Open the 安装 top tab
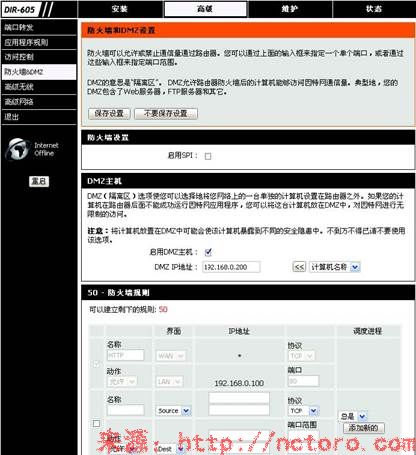The width and height of the screenshot is (416, 455). [x=120, y=9]
